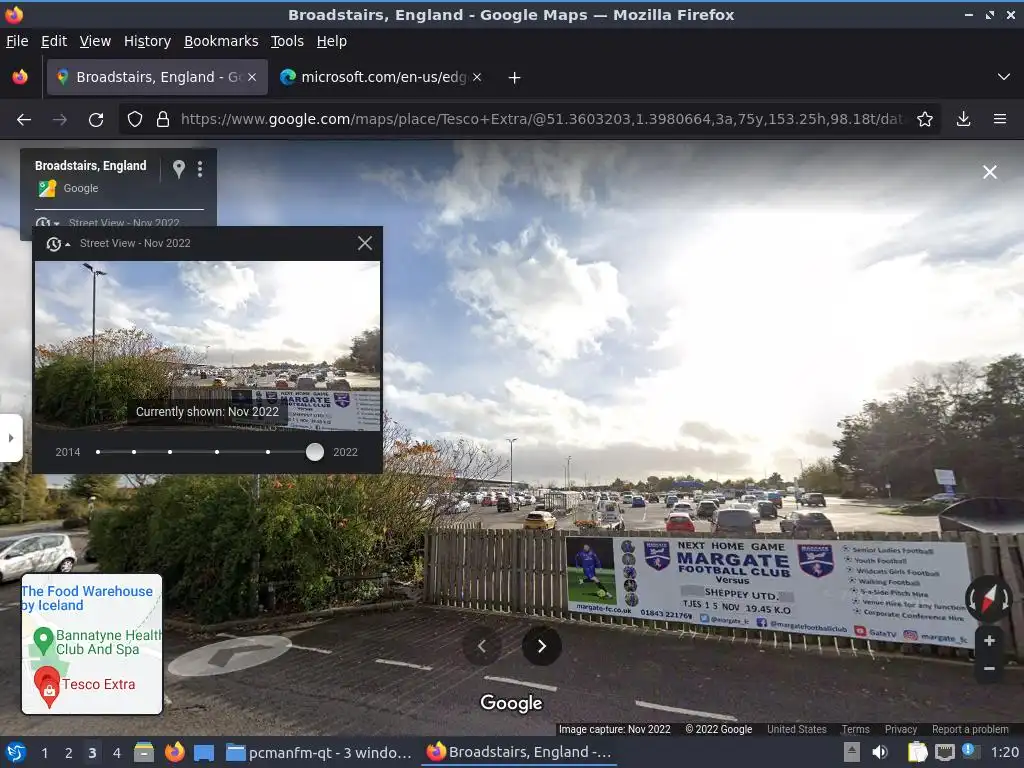Screen dimensions: 1024x768
Task: Switch to pcmanfm-qt taskbar window
Action: 319,753
